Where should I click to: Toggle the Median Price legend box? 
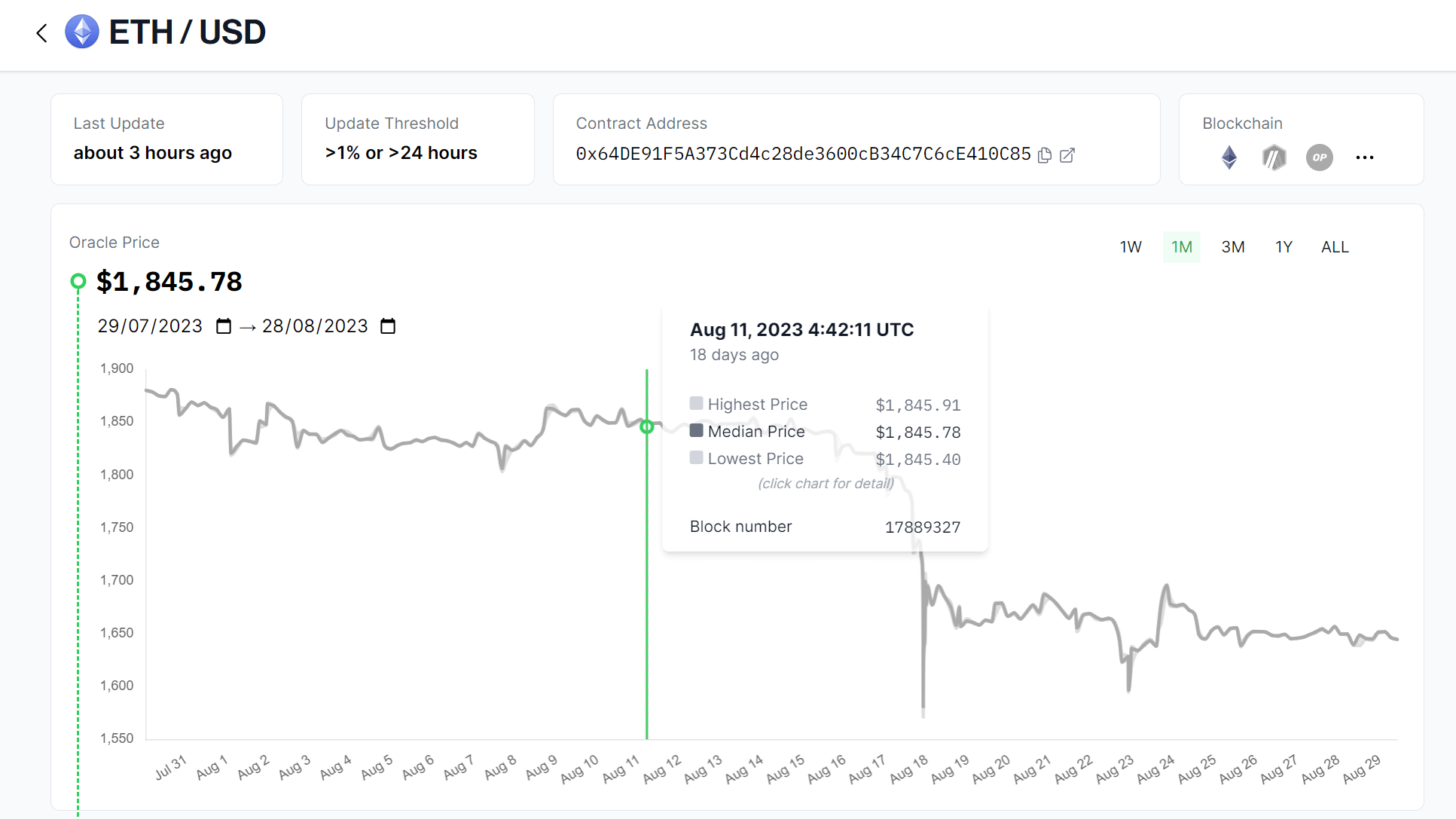[697, 431]
